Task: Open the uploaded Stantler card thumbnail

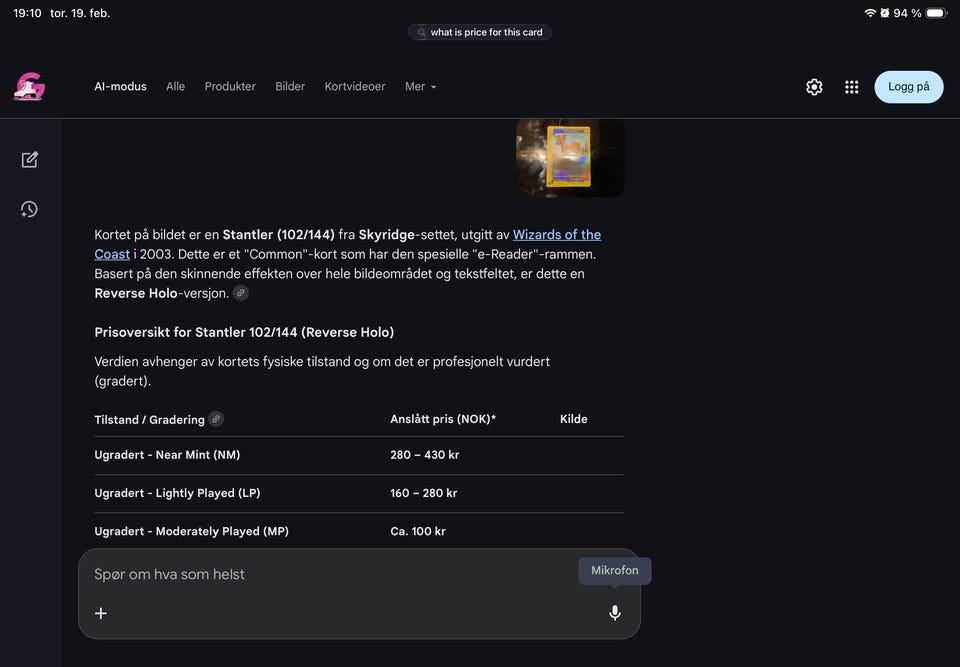Action: (570, 158)
